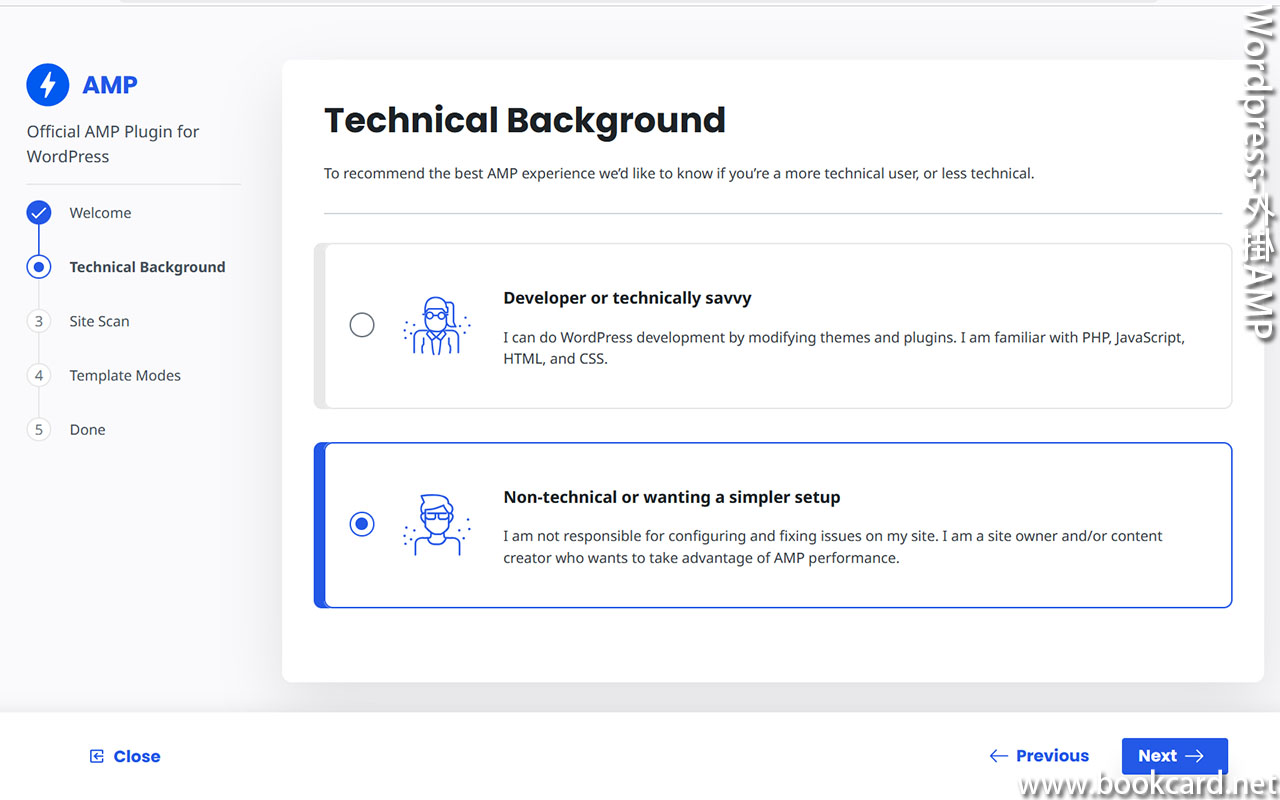The image size is (1280, 800).
Task: Click the Developer or technically savvy heading
Action: pyautogui.click(x=627, y=298)
